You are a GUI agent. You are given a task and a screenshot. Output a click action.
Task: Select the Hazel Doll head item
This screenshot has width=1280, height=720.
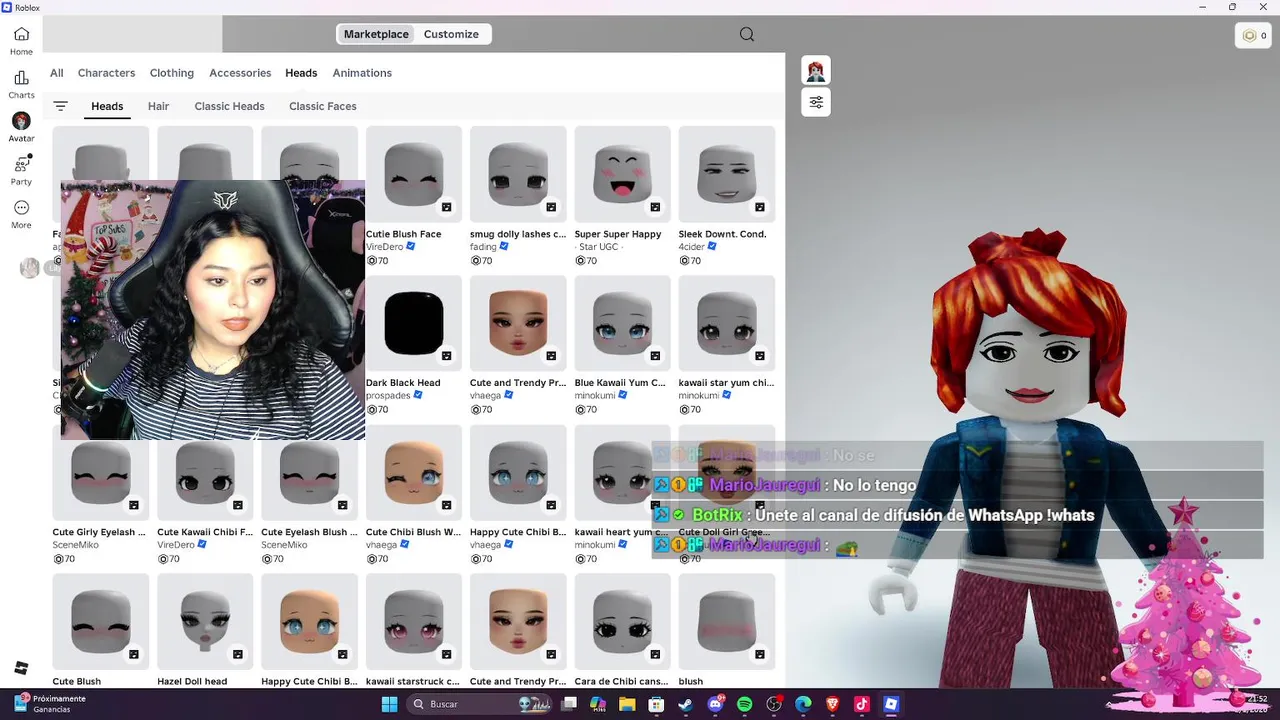pyautogui.click(x=205, y=622)
